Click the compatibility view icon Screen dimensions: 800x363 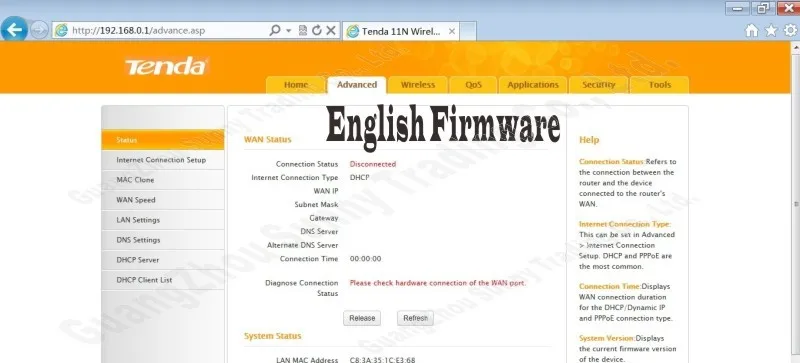(x=303, y=31)
